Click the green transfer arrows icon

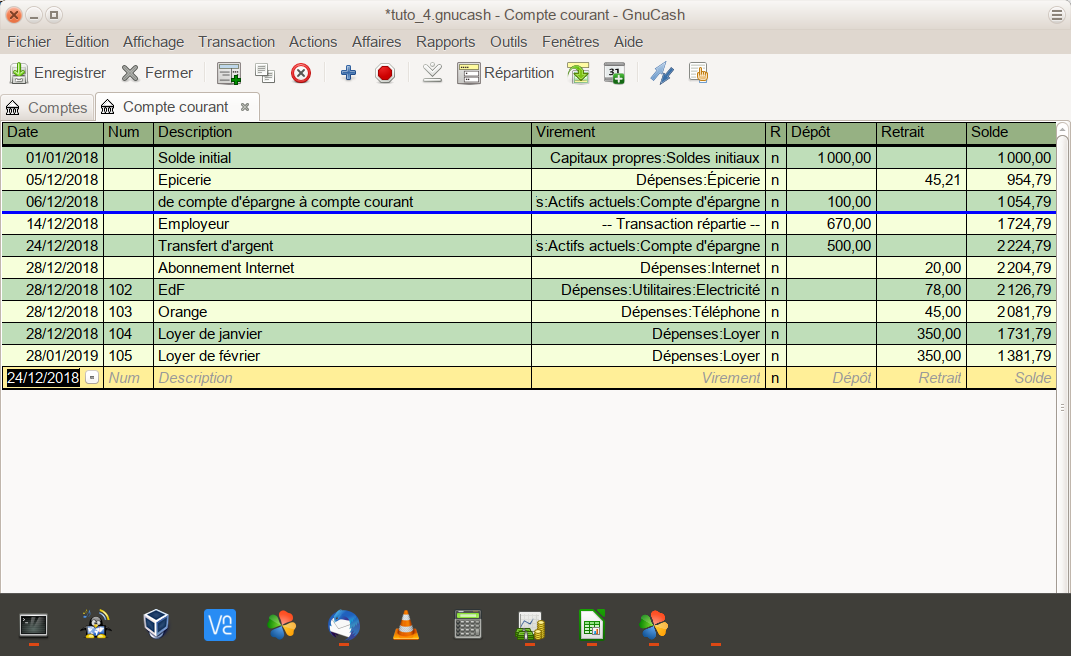(x=578, y=73)
